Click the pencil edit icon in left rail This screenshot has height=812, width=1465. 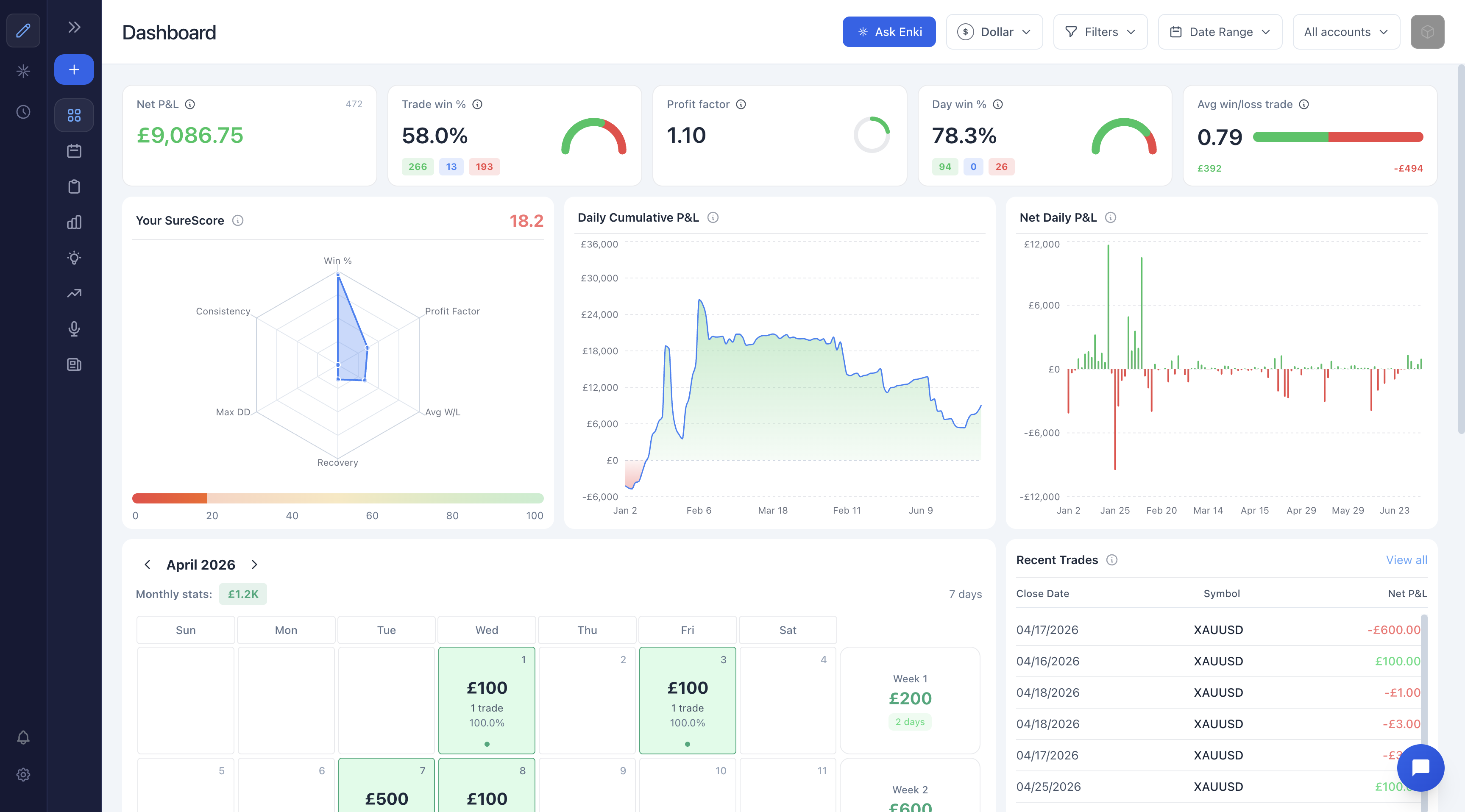[23, 30]
